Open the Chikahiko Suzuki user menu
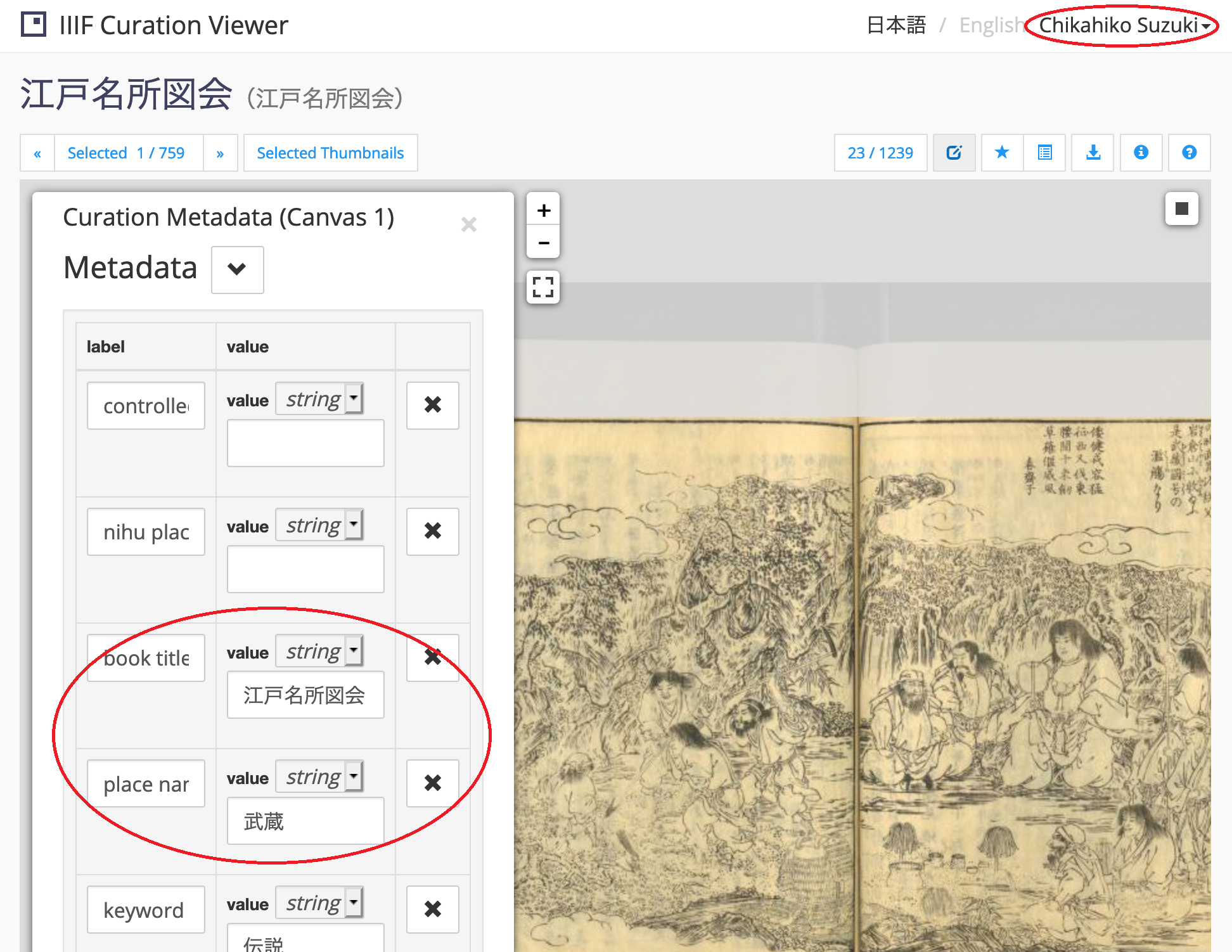1232x952 pixels. click(1125, 25)
